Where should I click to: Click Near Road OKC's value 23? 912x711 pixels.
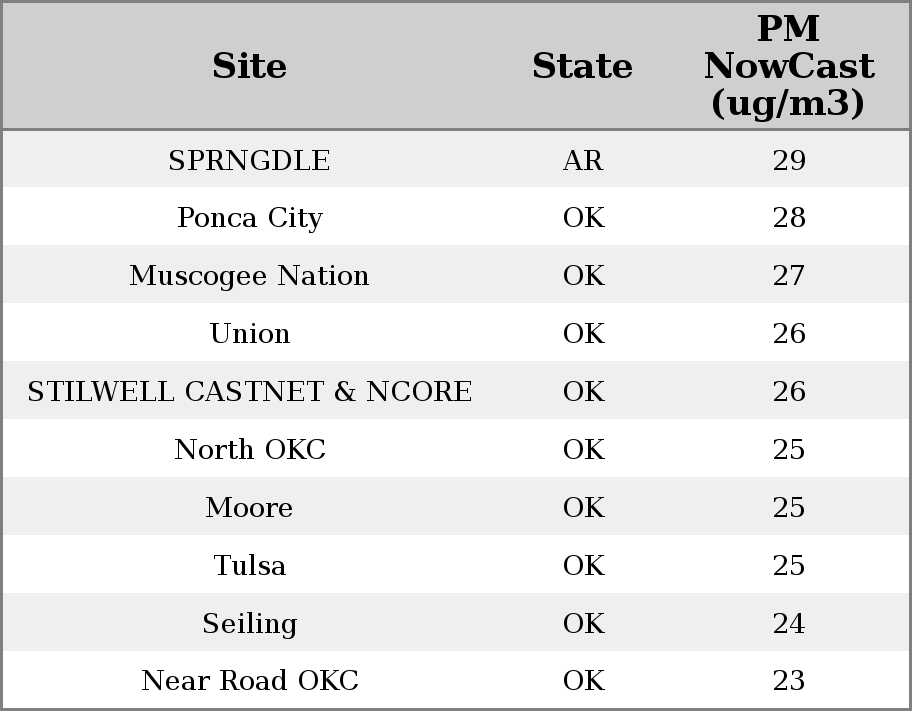click(789, 681)
